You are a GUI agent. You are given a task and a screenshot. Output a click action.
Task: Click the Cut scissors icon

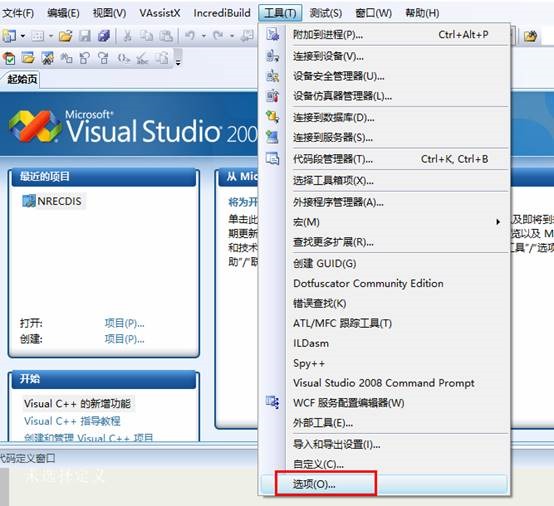coord(127,36)
